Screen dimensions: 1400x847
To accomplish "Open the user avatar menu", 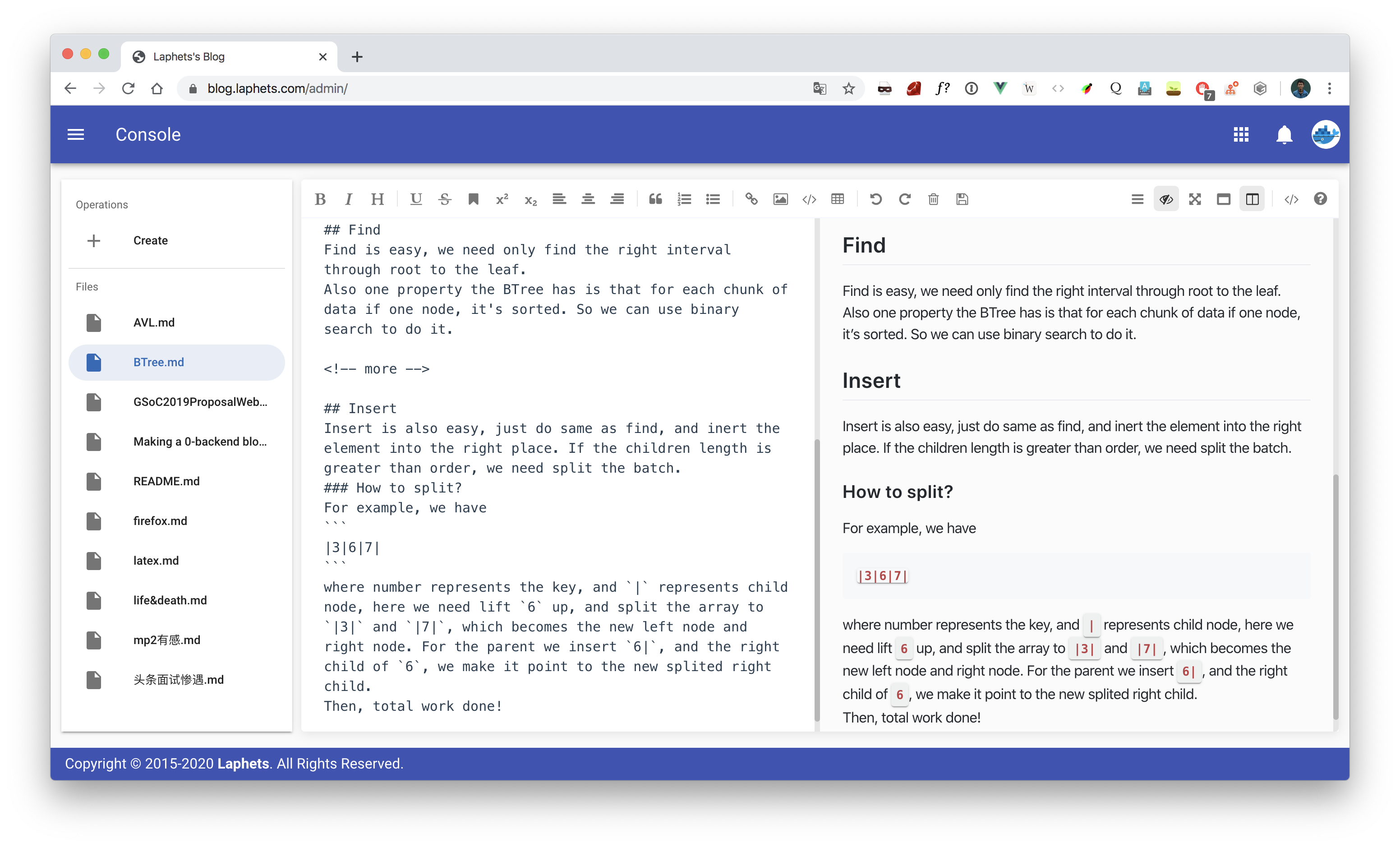I will (1326, 135).
